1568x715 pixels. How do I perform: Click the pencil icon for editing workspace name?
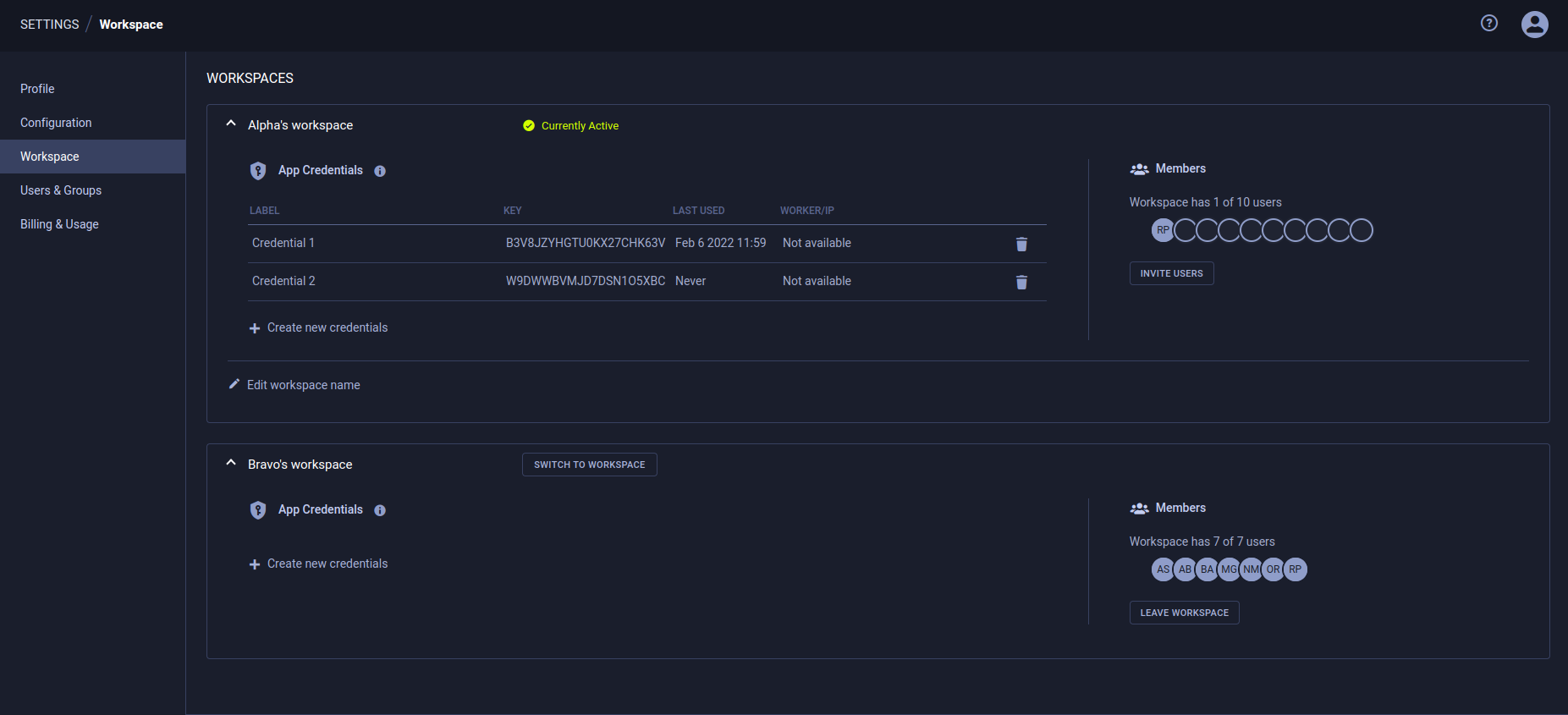tap(234, 384)
